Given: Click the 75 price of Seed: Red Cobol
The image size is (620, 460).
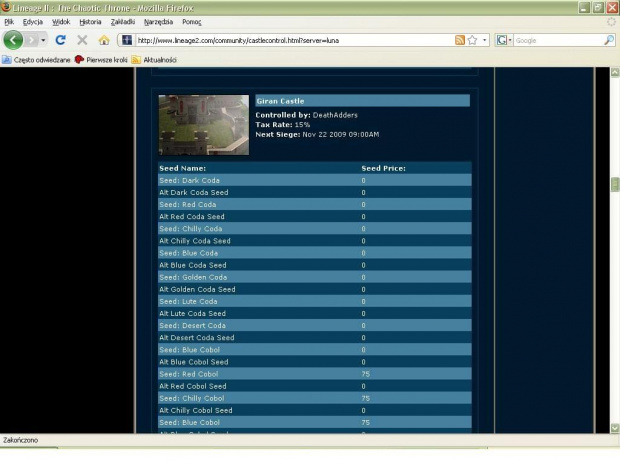Looking at the screenshot, I should click(365, 374).
